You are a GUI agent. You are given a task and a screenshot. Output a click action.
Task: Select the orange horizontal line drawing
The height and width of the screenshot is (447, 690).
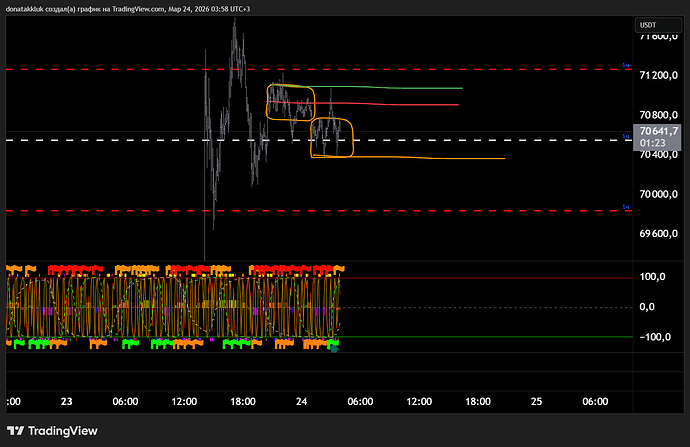(430, 158)
